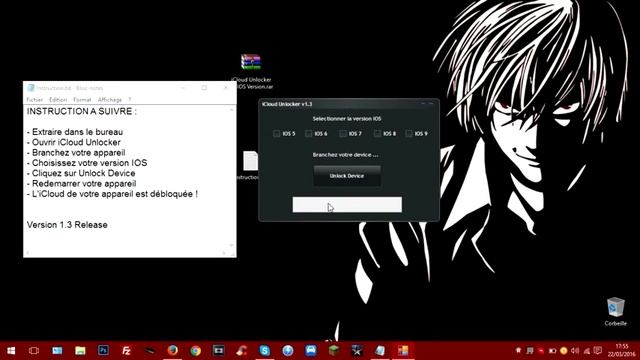Select the IOS 7 checkbox
640x360 pixels.
(343, 133)
